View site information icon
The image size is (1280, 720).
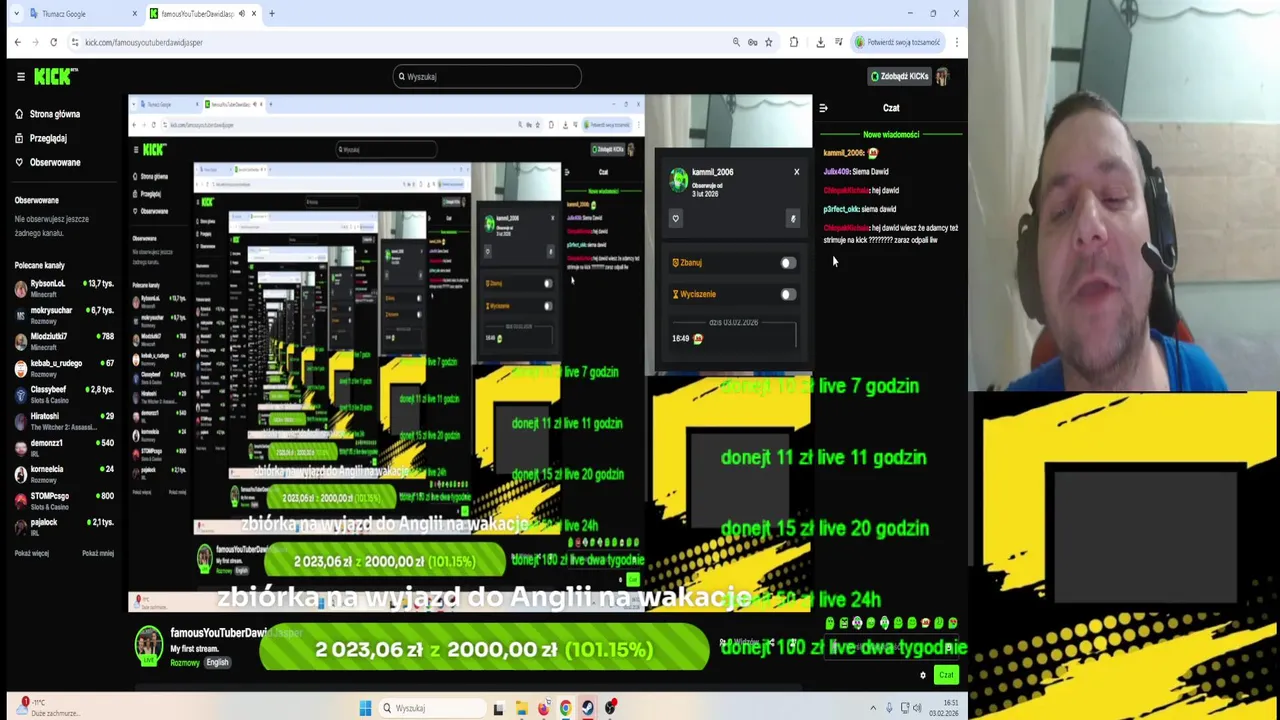[x=73, y=42]
